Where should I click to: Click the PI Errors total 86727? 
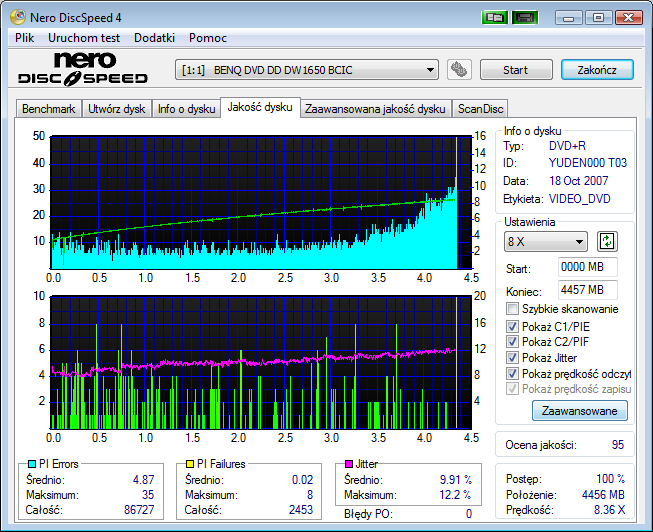139,510
